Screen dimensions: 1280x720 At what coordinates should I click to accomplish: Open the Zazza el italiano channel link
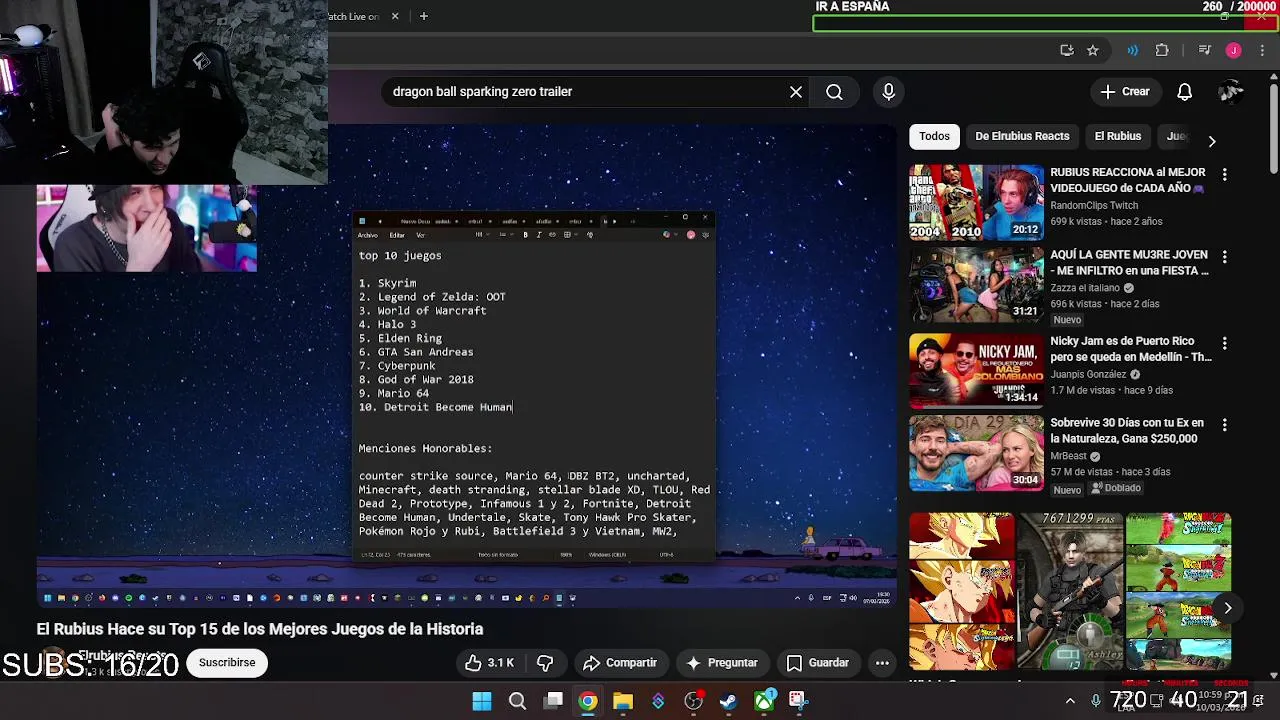tap(1086, 288)
